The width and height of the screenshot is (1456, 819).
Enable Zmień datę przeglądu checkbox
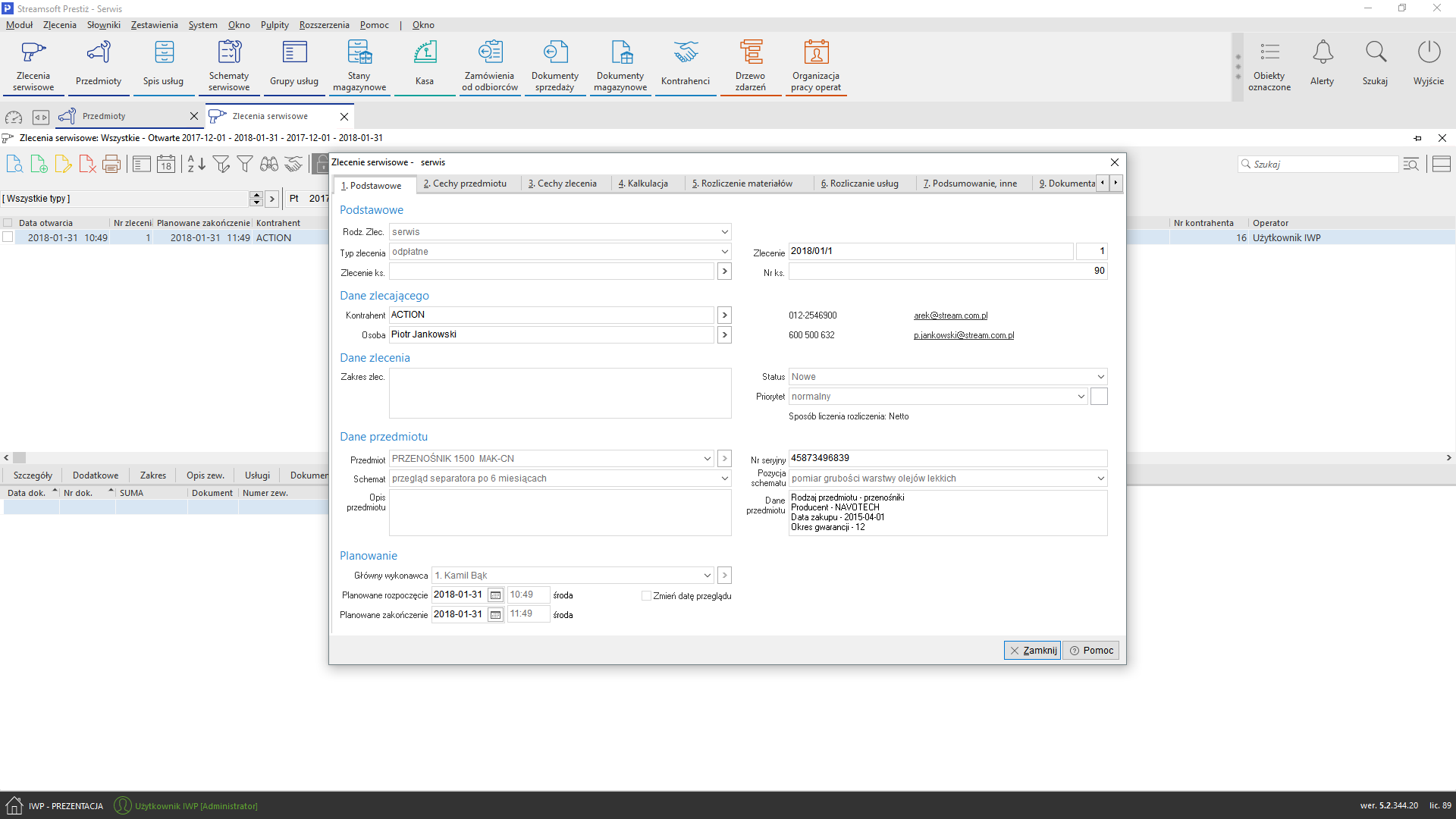[646, 596]
